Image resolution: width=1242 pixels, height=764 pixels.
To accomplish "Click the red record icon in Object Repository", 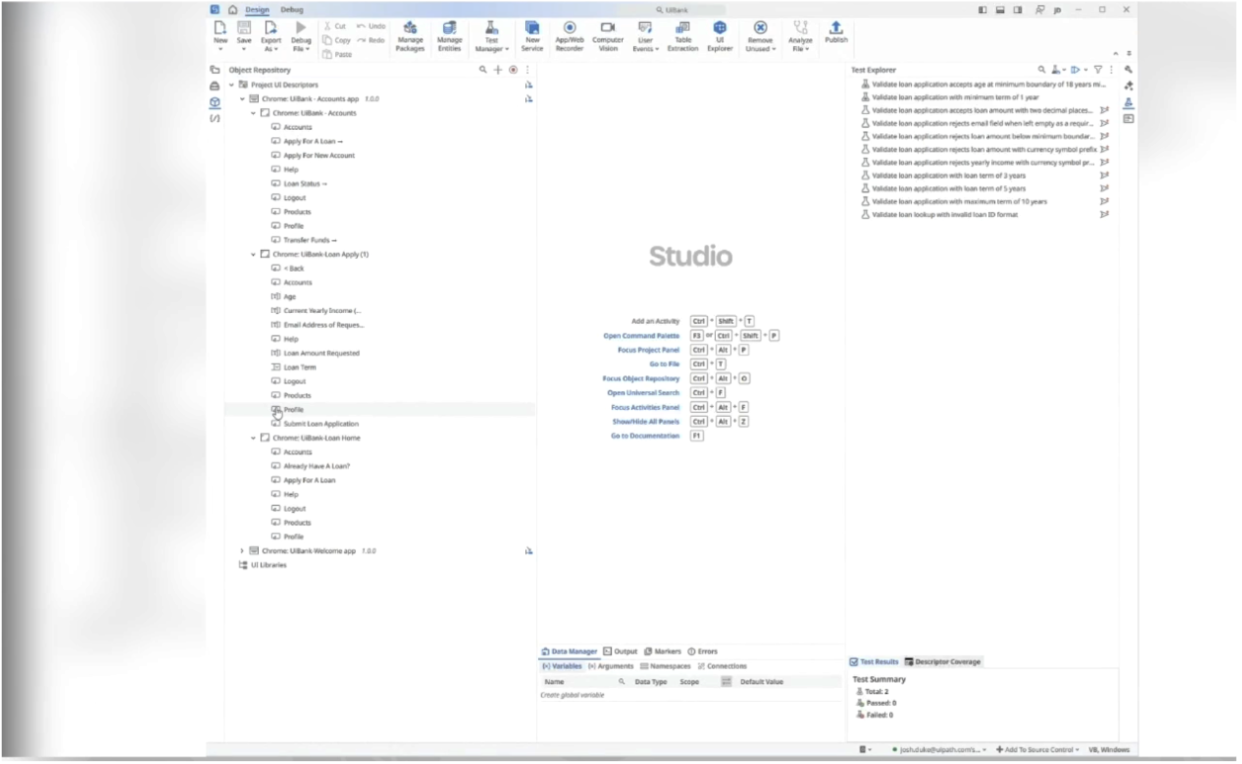I will coord(513,70).
